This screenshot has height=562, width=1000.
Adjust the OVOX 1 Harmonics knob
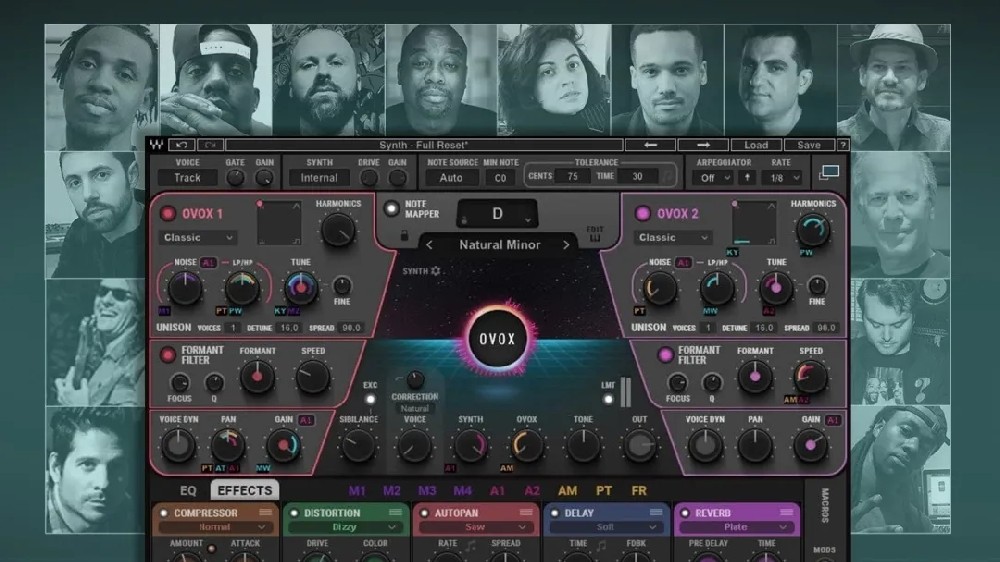[x=338, y=229]
